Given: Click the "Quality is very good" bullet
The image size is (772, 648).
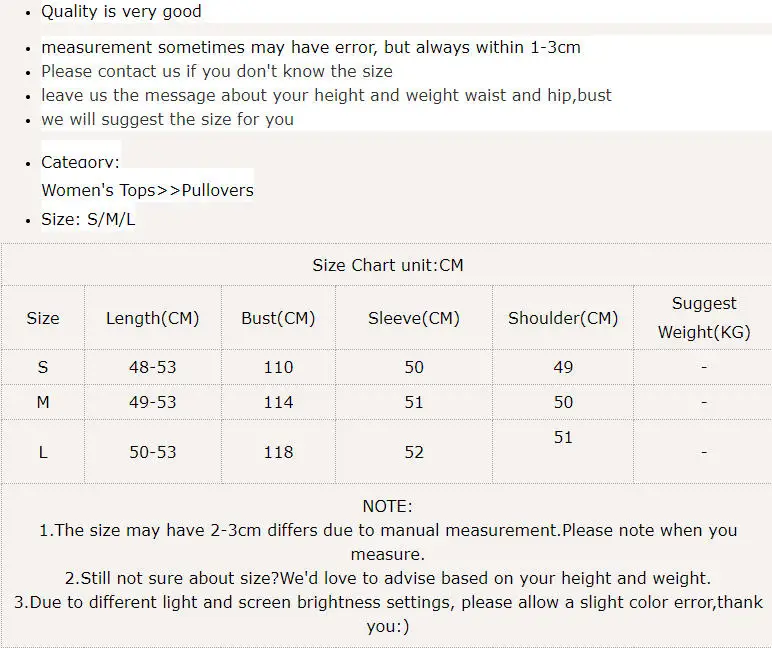Looking at the screenshot, I should (121, 12).
